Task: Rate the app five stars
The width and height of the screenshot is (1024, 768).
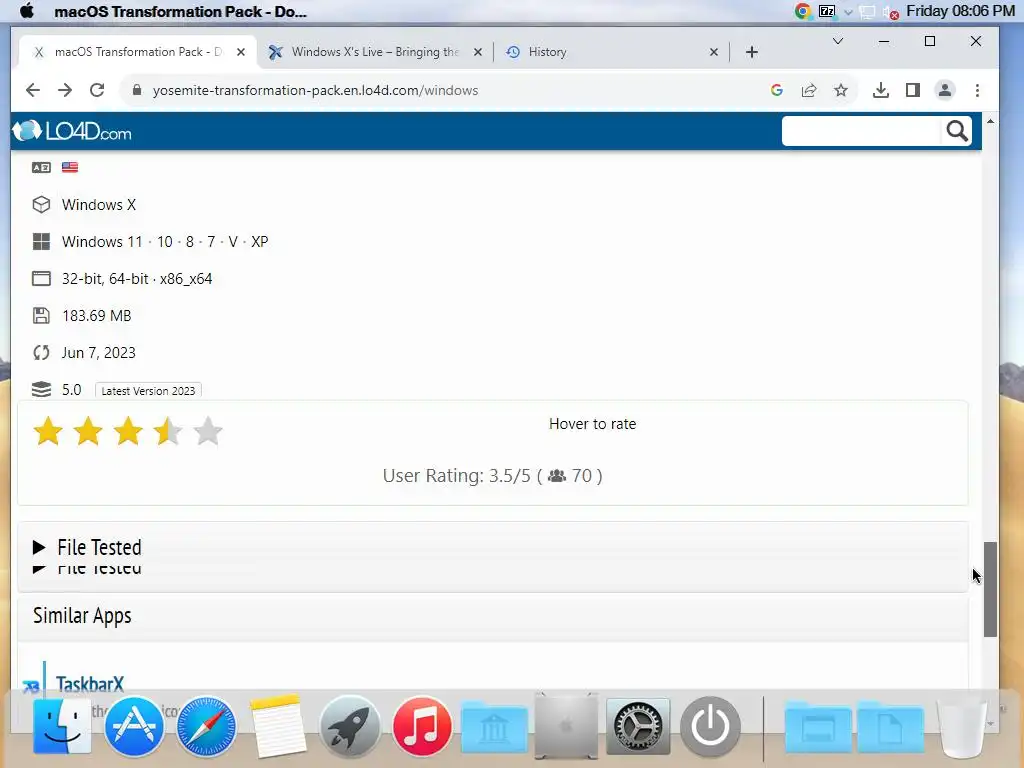Action: pos(208,431)
